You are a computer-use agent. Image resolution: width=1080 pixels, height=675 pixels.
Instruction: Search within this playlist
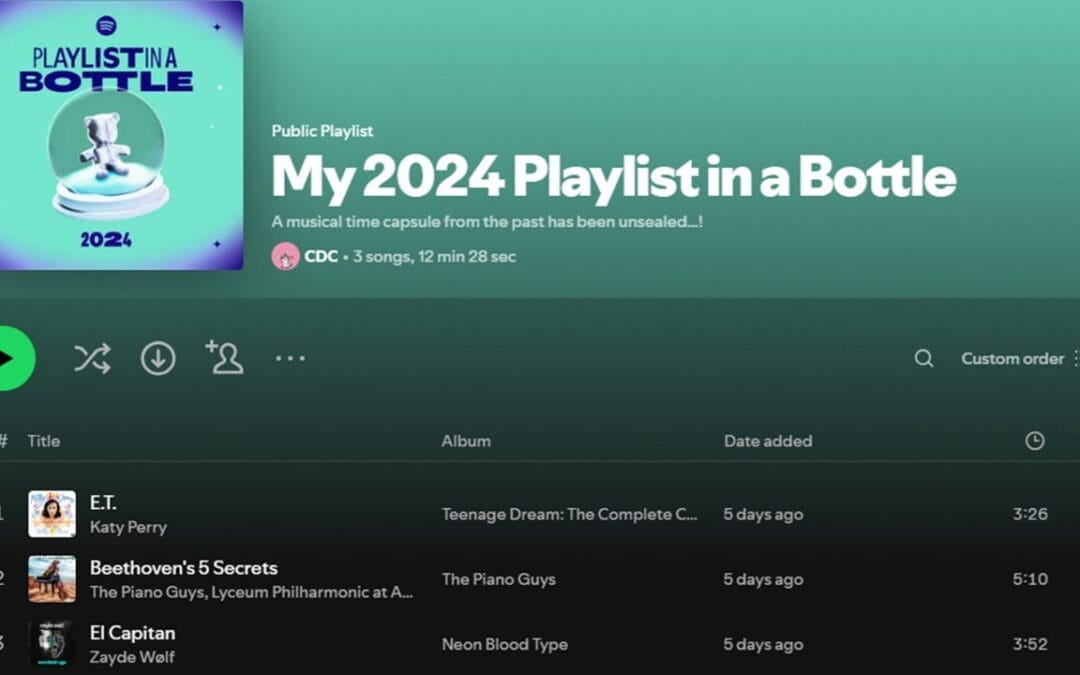pyautogui.click(x=922, y=358)
